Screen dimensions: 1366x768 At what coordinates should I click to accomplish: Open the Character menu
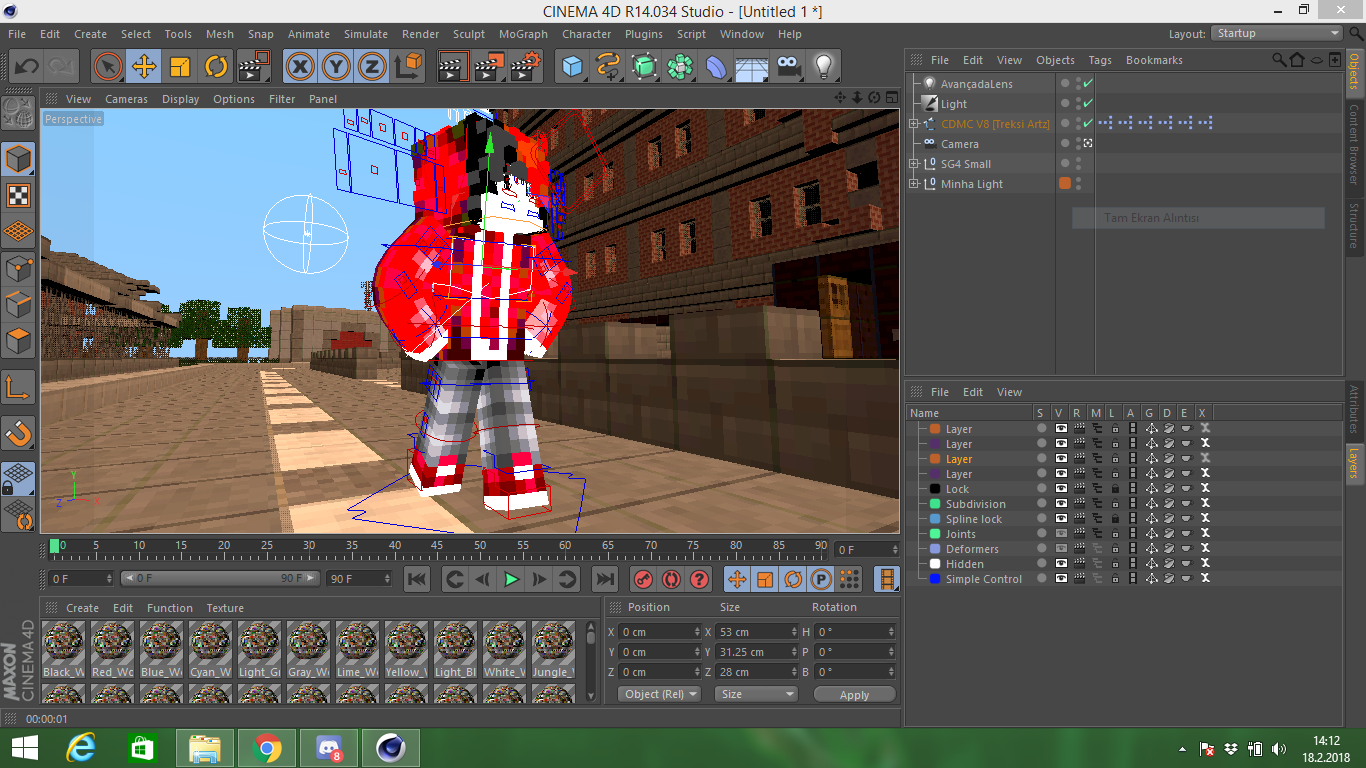587,34
